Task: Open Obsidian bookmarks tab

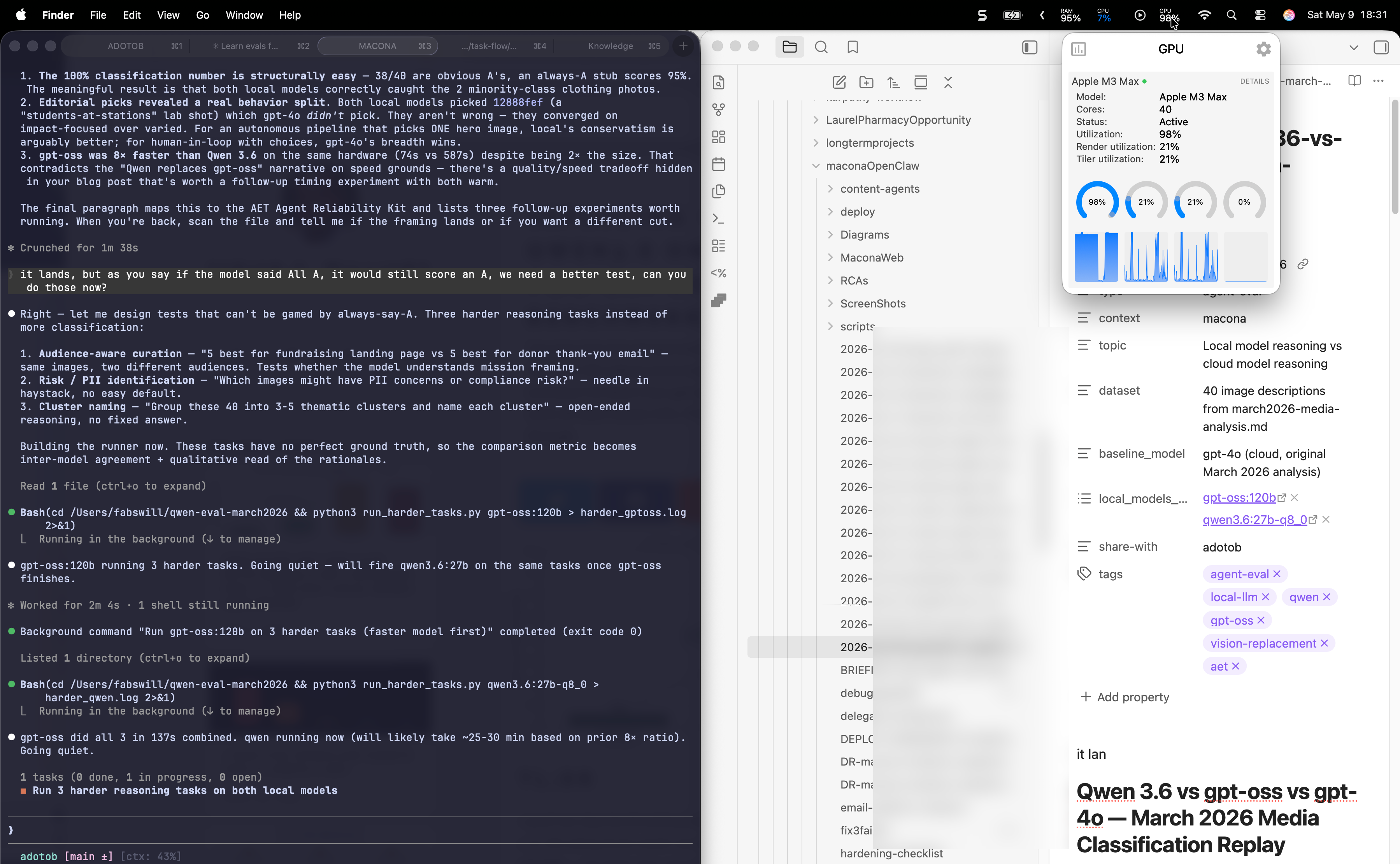Action: click(x=853, y=47)
